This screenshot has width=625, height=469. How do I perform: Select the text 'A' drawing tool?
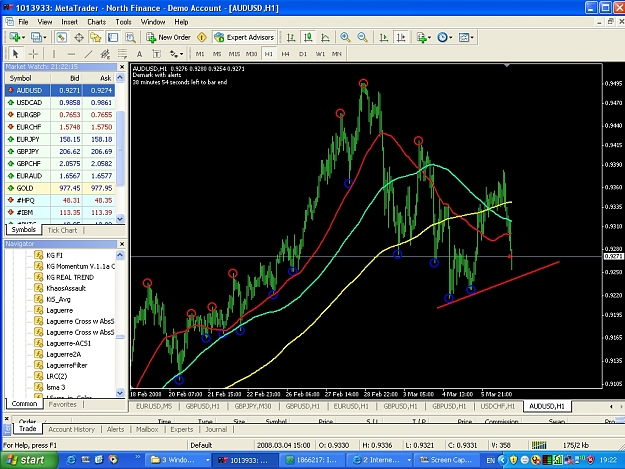coord(139,54)
